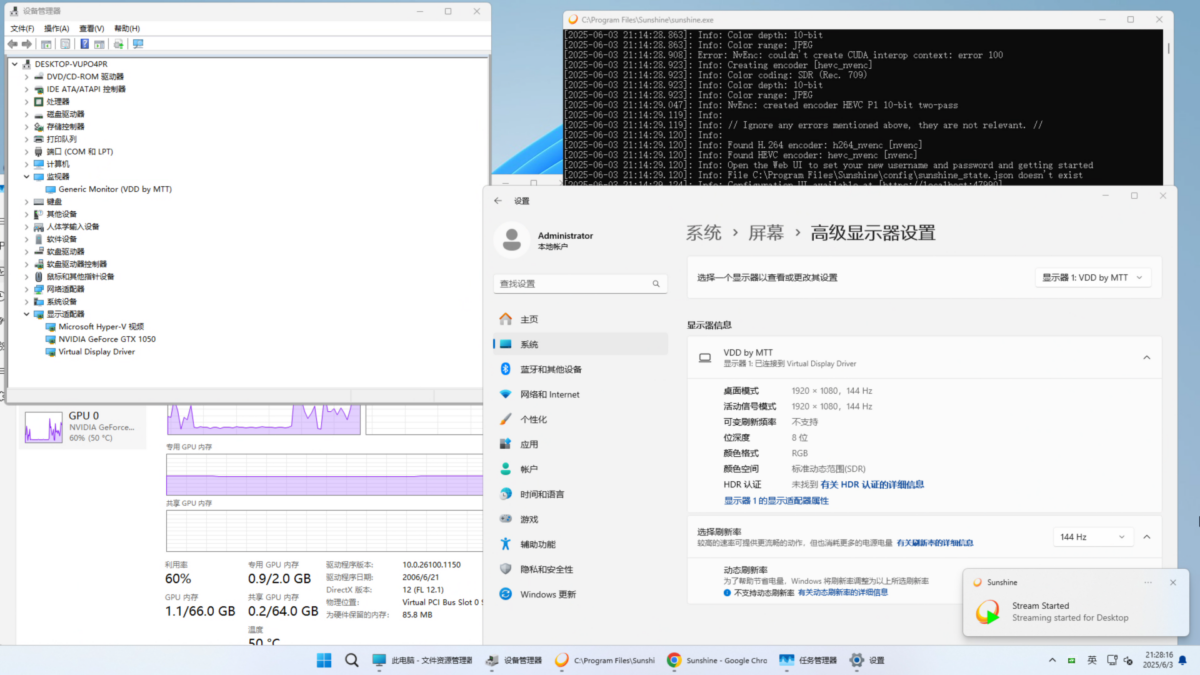Click the taskbar search magnifier icon

point(352,660)
